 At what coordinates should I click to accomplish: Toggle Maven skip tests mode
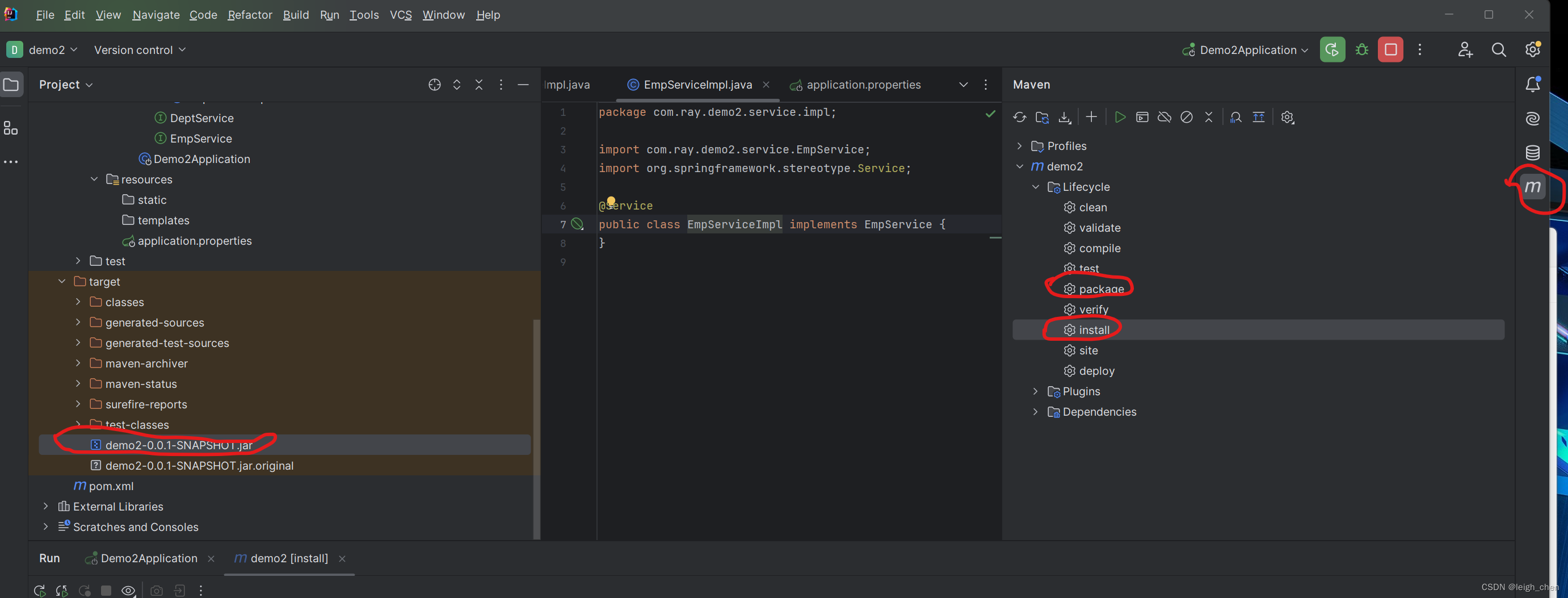(x=1186, y=117)
